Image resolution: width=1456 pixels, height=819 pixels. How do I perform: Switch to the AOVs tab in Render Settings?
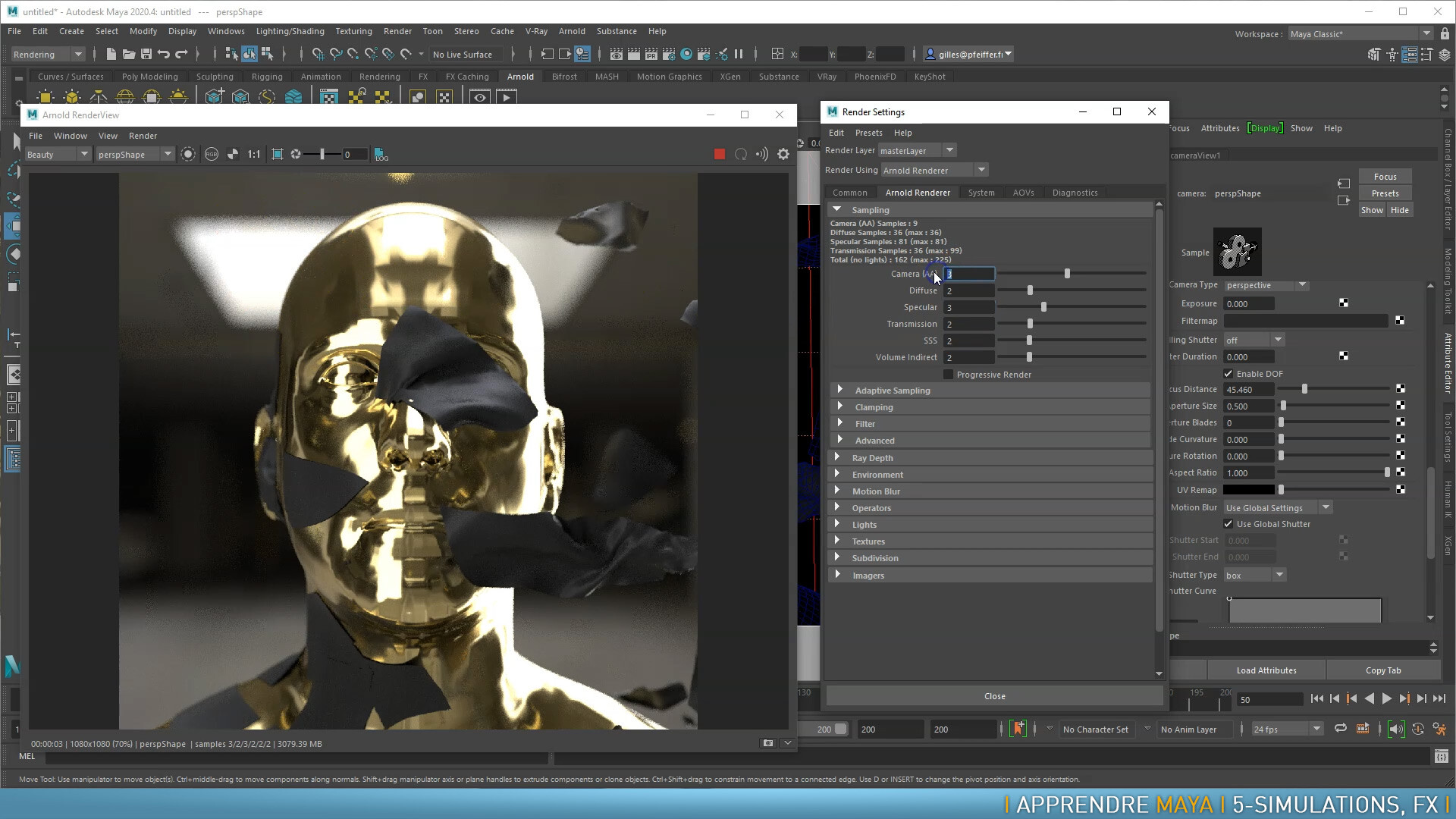(x=1023, y=192)
